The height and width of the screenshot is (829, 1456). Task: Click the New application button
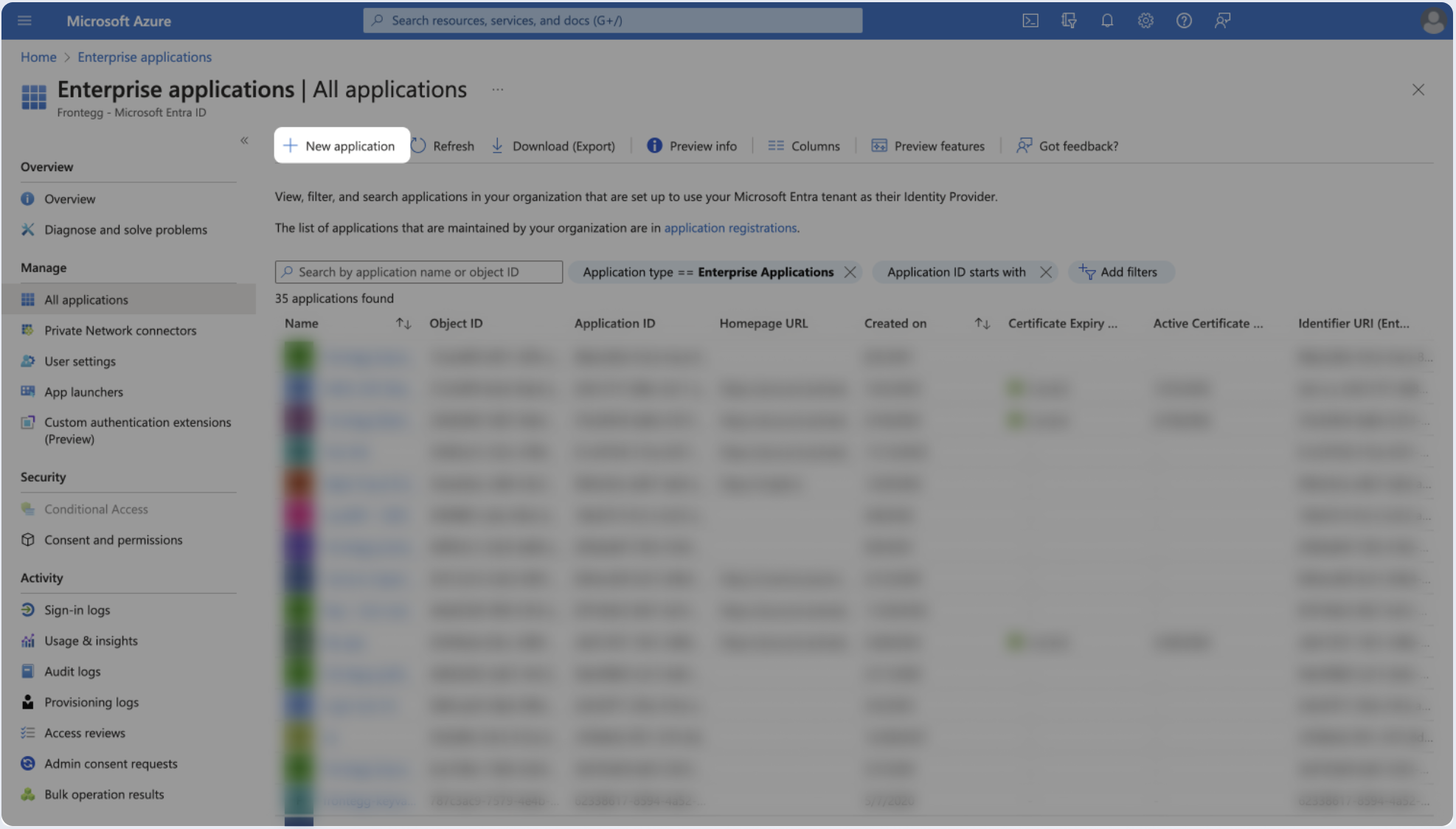[x=342, y=146]
